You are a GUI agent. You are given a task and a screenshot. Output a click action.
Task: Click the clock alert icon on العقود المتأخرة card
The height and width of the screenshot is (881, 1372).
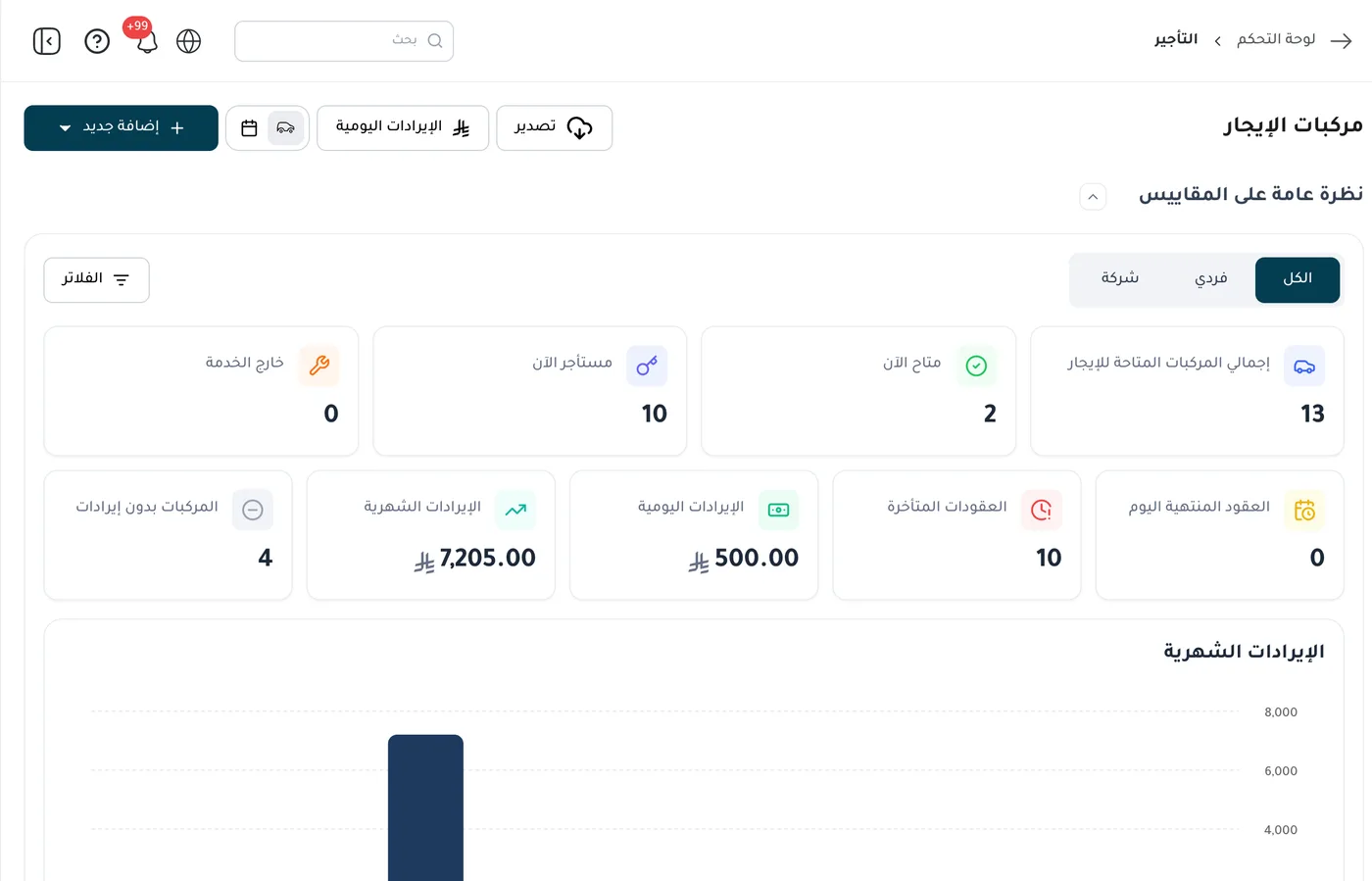(x=1042, y=510)
